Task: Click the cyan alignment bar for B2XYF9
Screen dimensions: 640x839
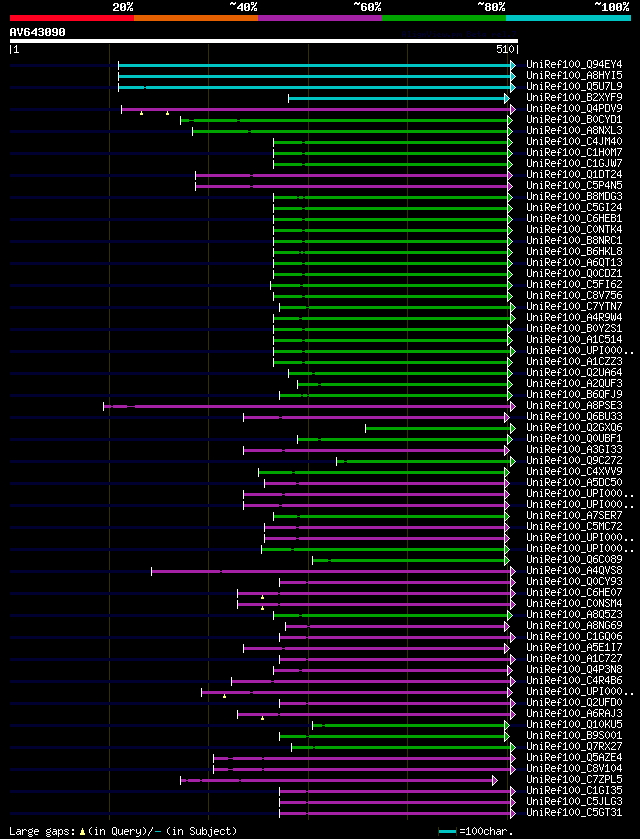Action: (397, 98)
